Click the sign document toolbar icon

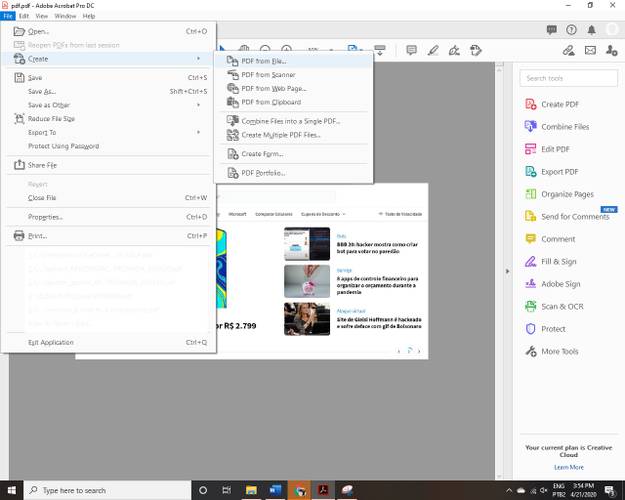pyautogui.click(x=454, y=50)
